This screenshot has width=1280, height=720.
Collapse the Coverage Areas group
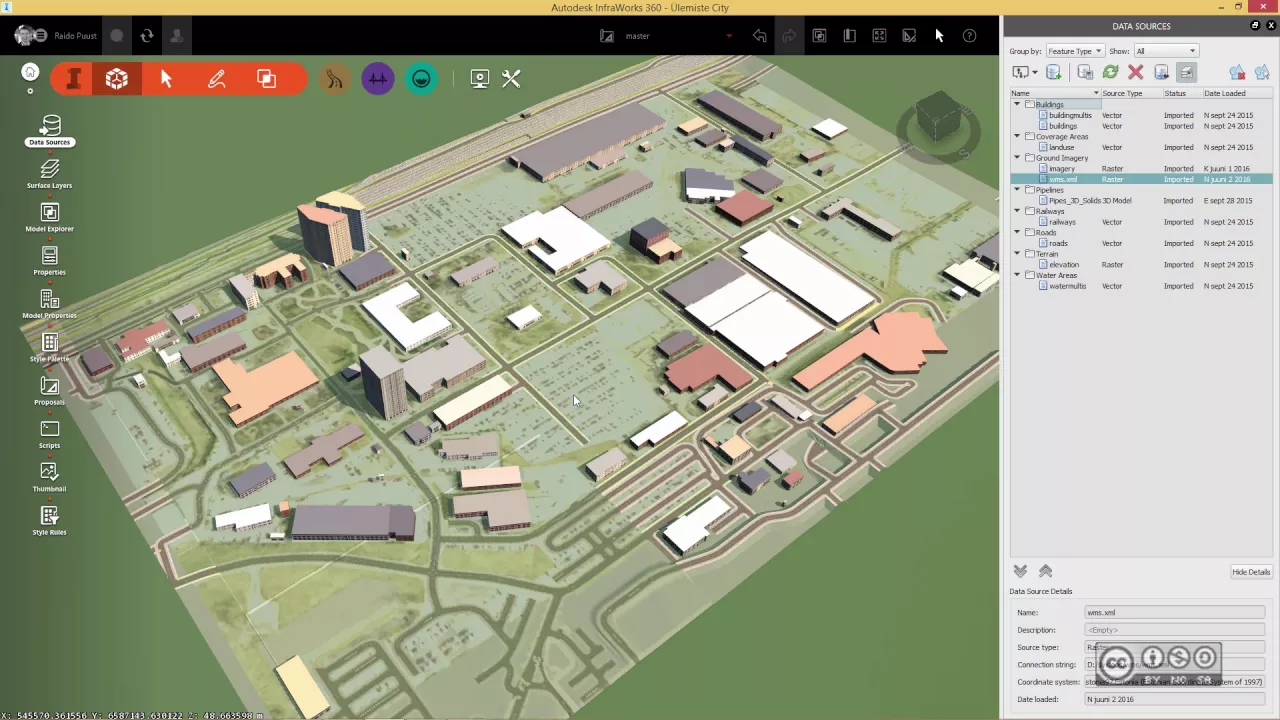[x=1017, y=136]
